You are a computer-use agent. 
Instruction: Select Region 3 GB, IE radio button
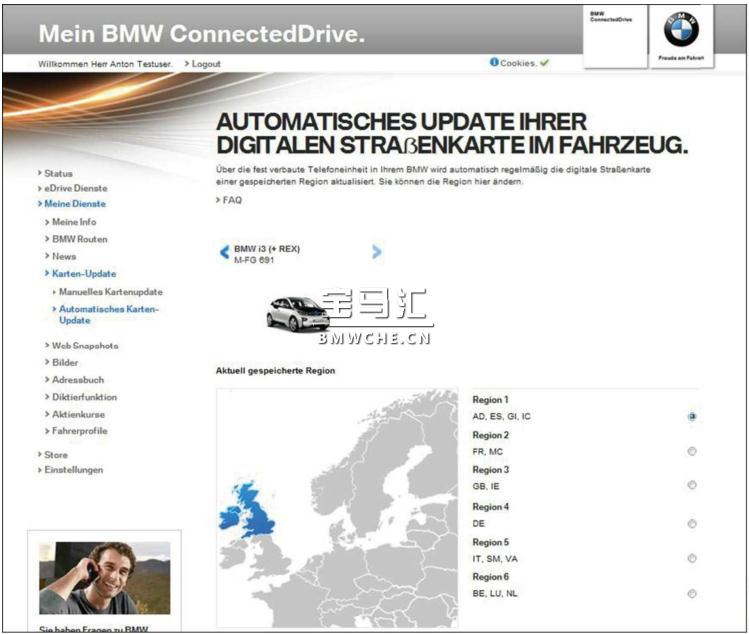[x=692, y=485]
